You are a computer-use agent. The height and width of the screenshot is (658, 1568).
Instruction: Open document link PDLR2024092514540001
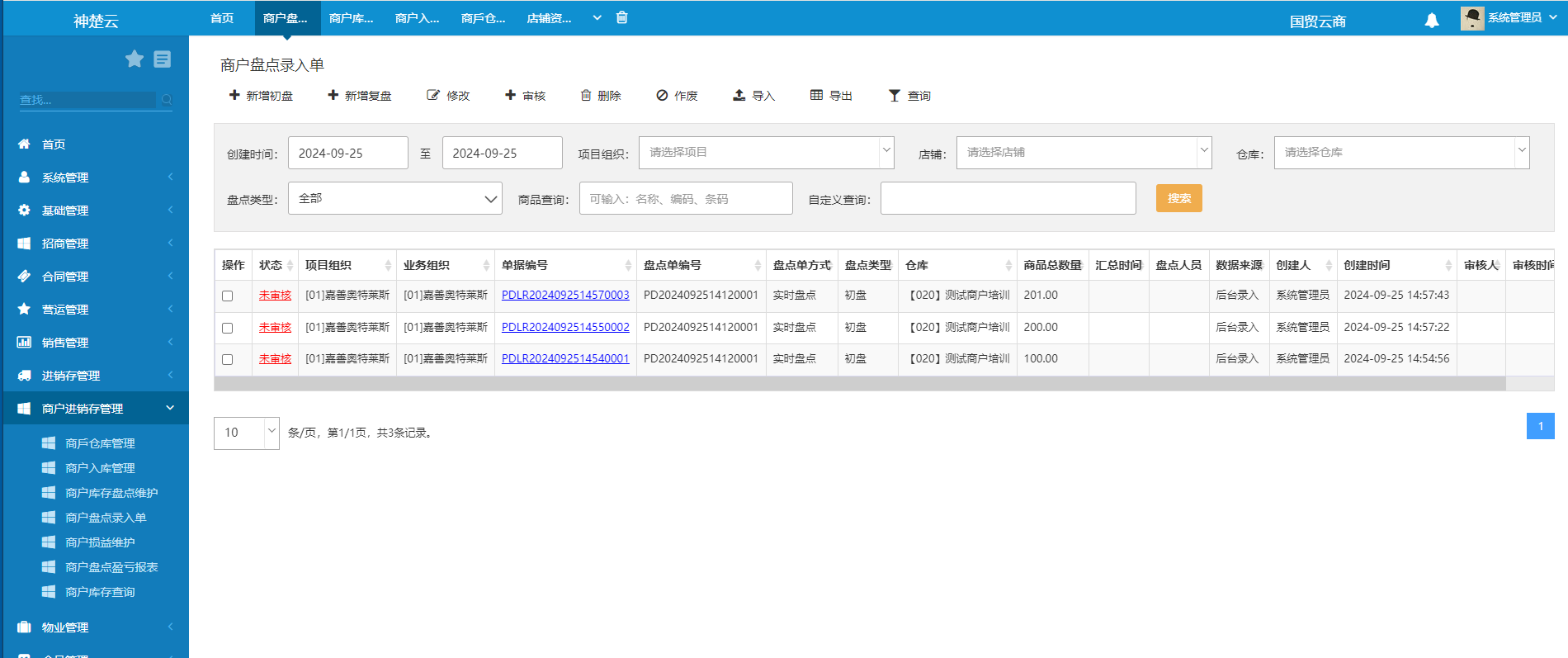[x=565, y=358]
